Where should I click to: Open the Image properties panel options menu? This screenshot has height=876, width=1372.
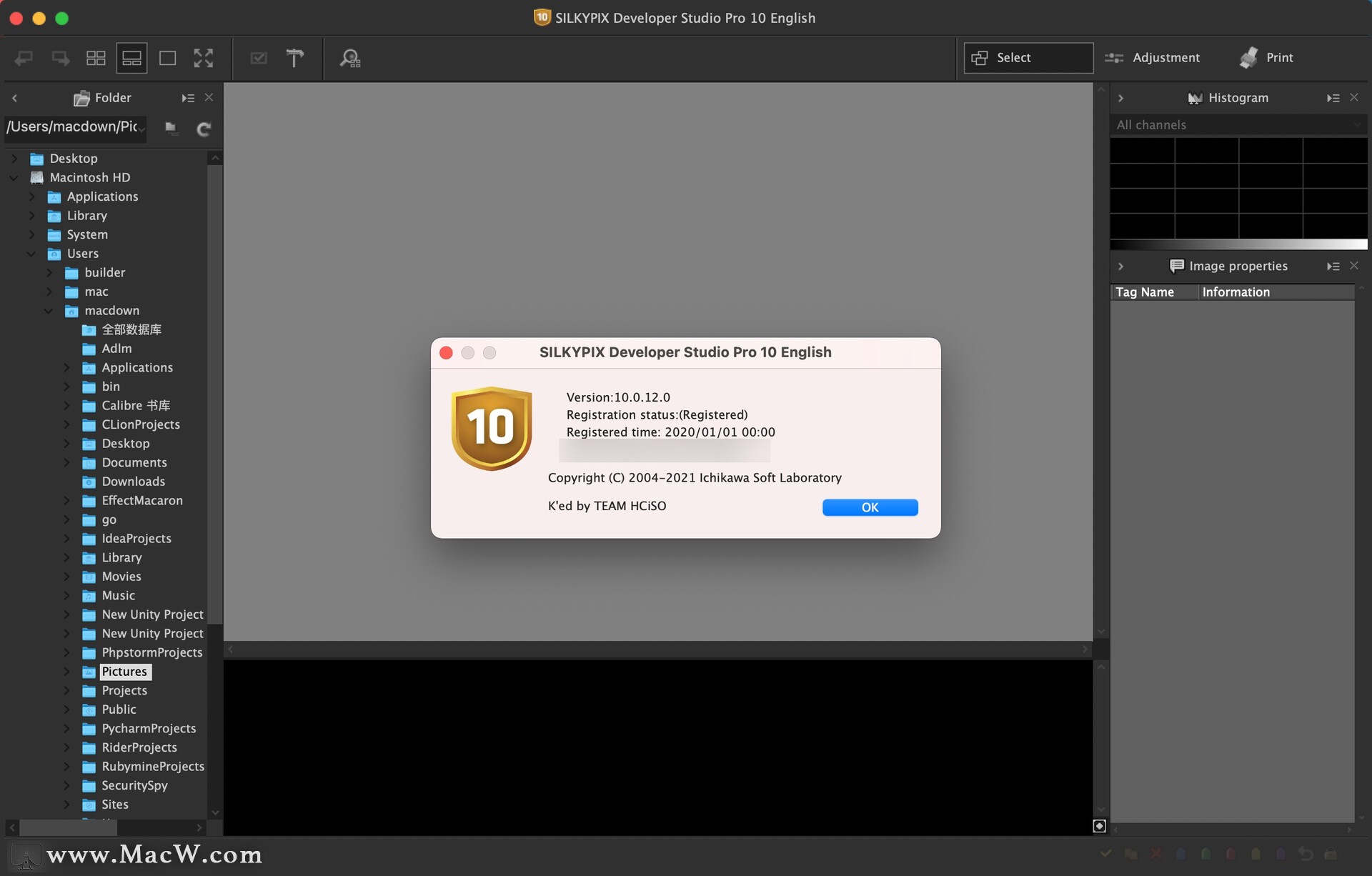click(x=1333, y=266)
